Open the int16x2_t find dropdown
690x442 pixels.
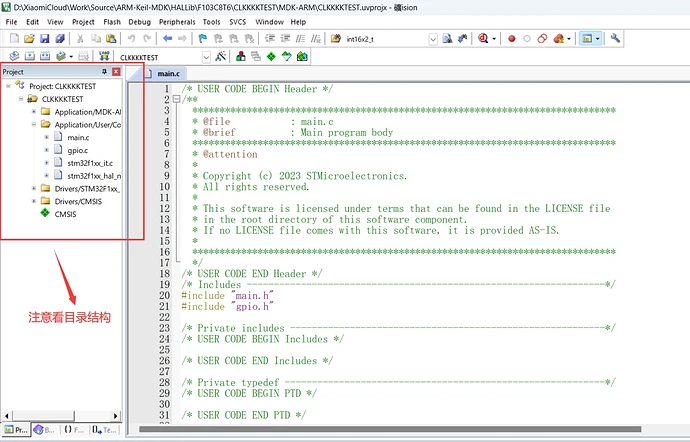tap(433, 39)
